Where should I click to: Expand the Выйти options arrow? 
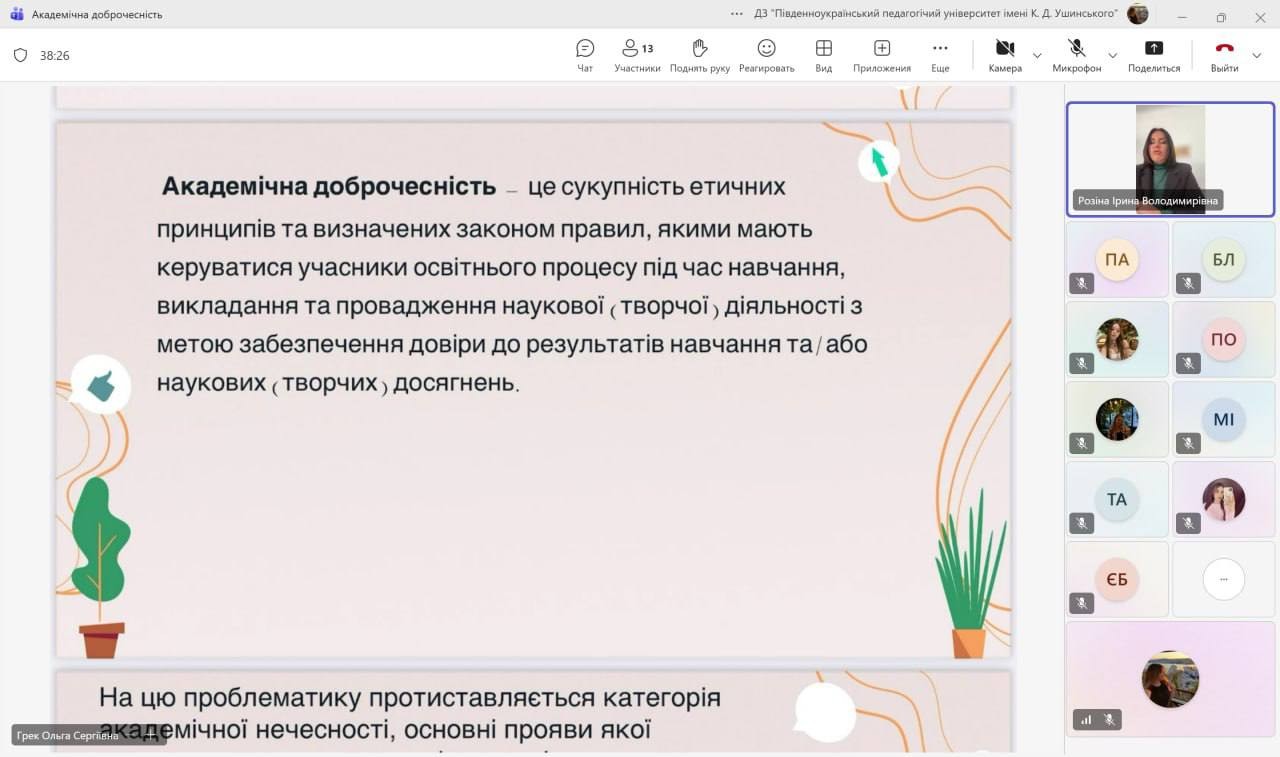(x=1257, y=55)
